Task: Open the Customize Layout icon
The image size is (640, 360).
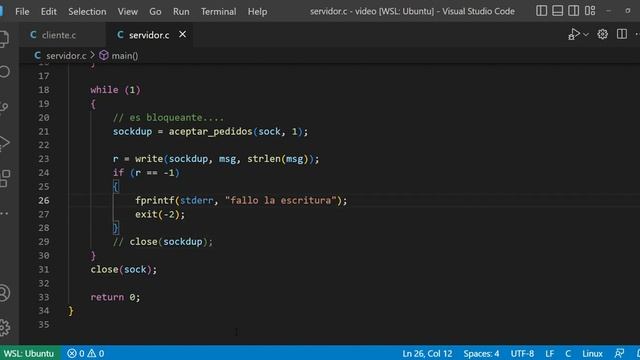Action: (x=590, y=11)
